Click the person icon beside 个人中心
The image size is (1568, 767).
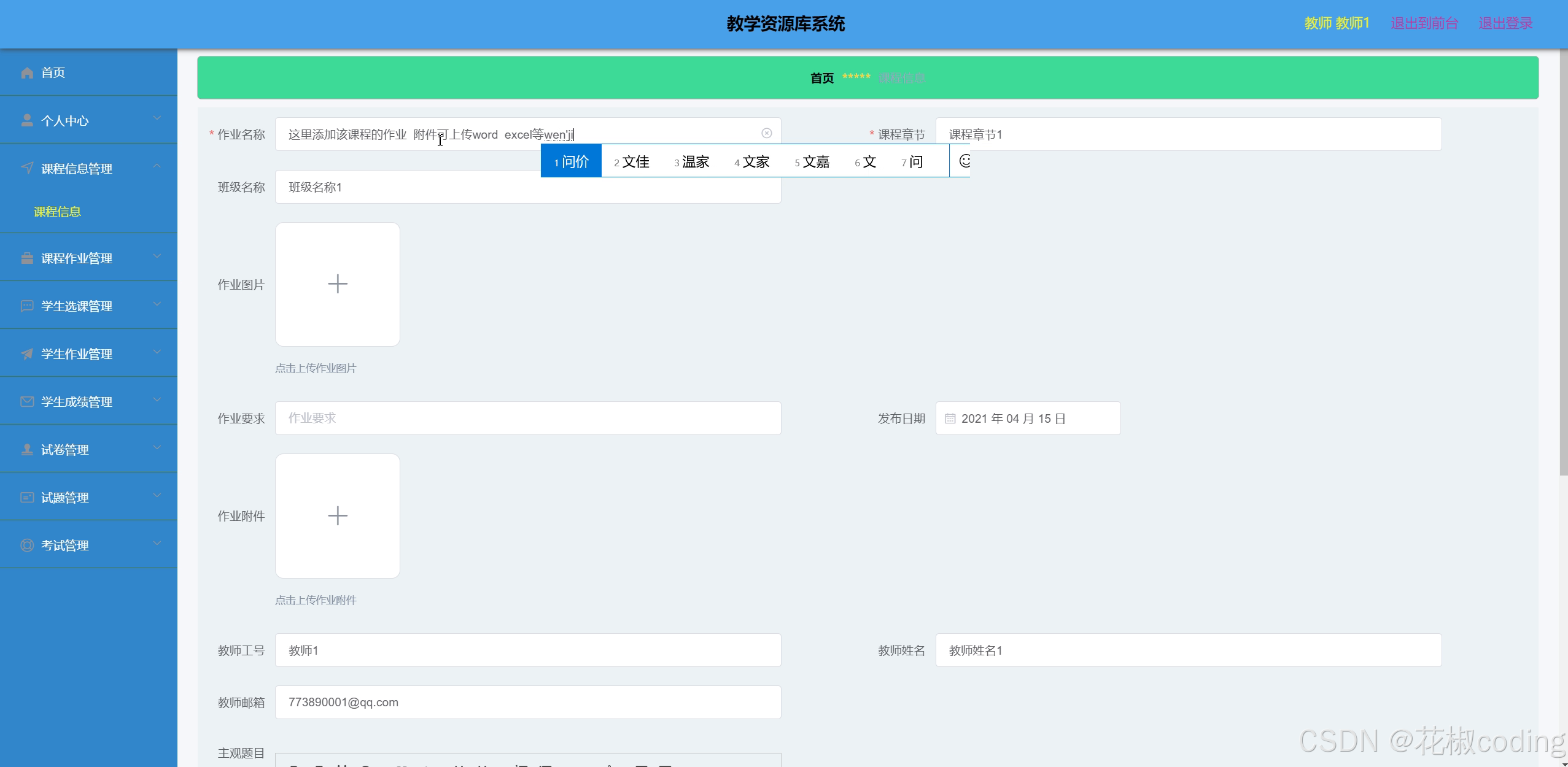coord(27,120)
